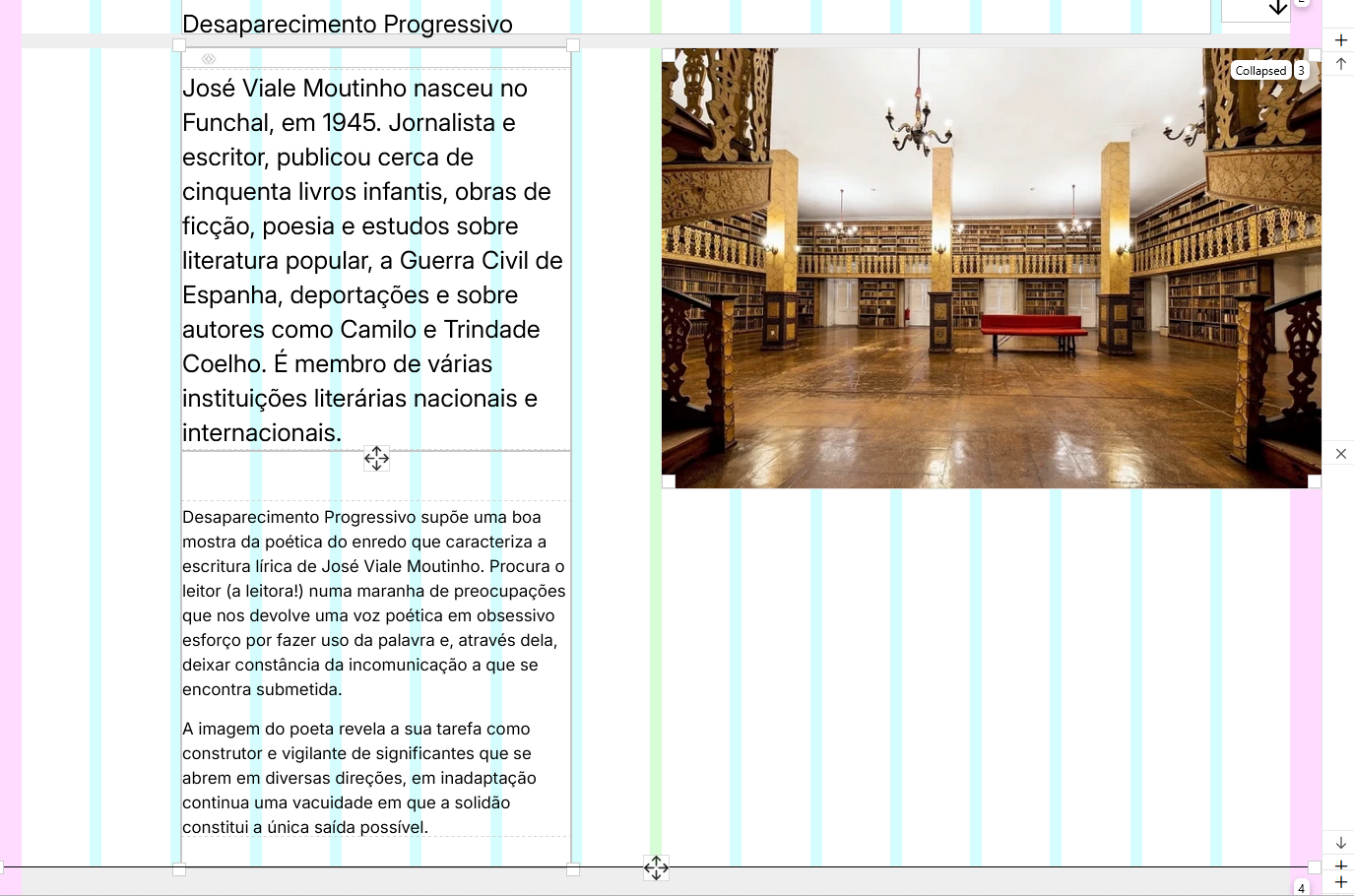Click the bottom-right resize handle of the image

click(1315, 481)
